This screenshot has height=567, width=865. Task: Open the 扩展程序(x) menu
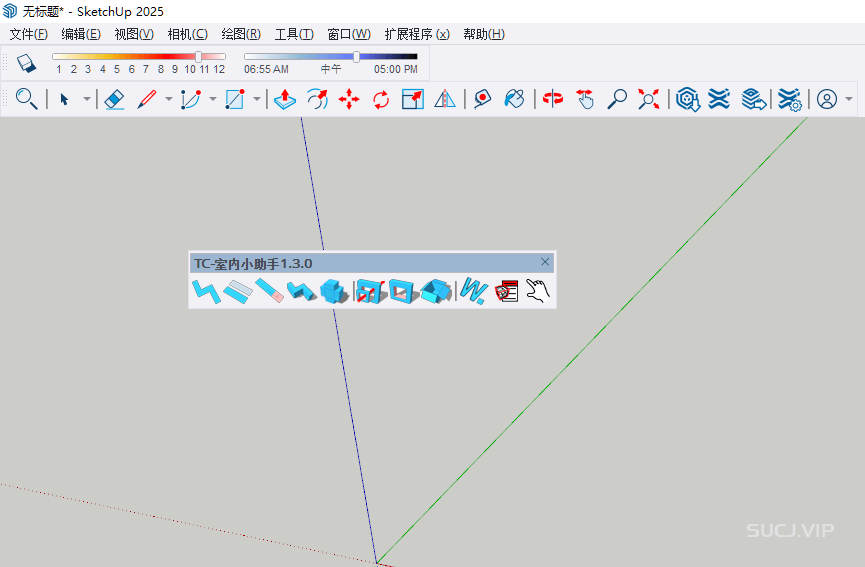pos(417,34)
